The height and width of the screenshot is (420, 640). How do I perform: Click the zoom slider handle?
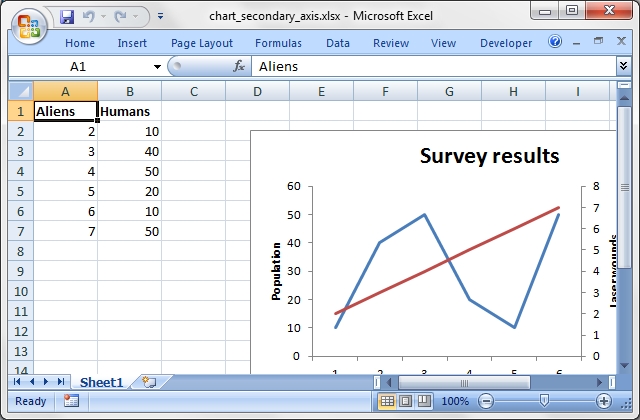[x=544, y=400]
